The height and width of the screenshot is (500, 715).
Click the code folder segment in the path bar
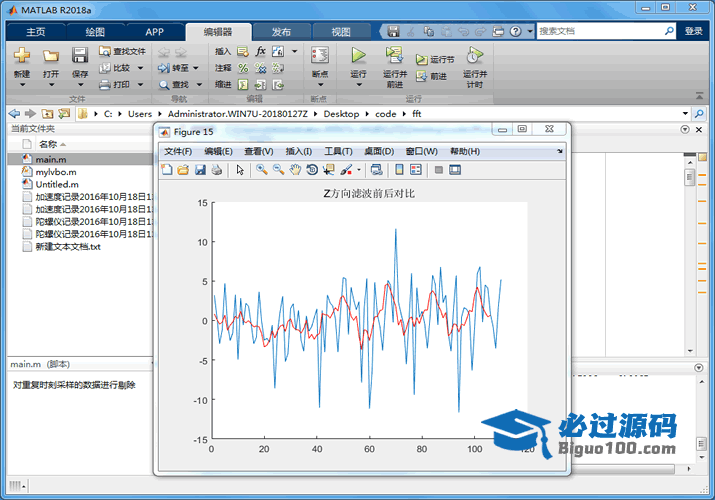(x=385, y=114)
